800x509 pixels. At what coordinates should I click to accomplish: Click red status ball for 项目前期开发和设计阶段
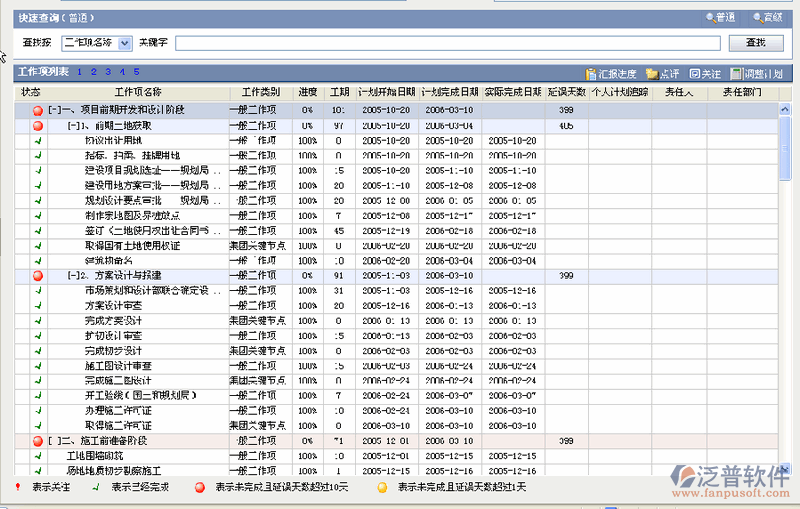(38, 110)
